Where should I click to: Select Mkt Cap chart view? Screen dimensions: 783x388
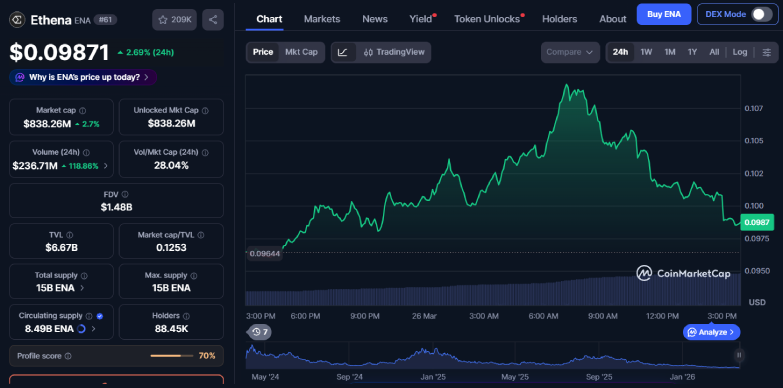point(301,52)
